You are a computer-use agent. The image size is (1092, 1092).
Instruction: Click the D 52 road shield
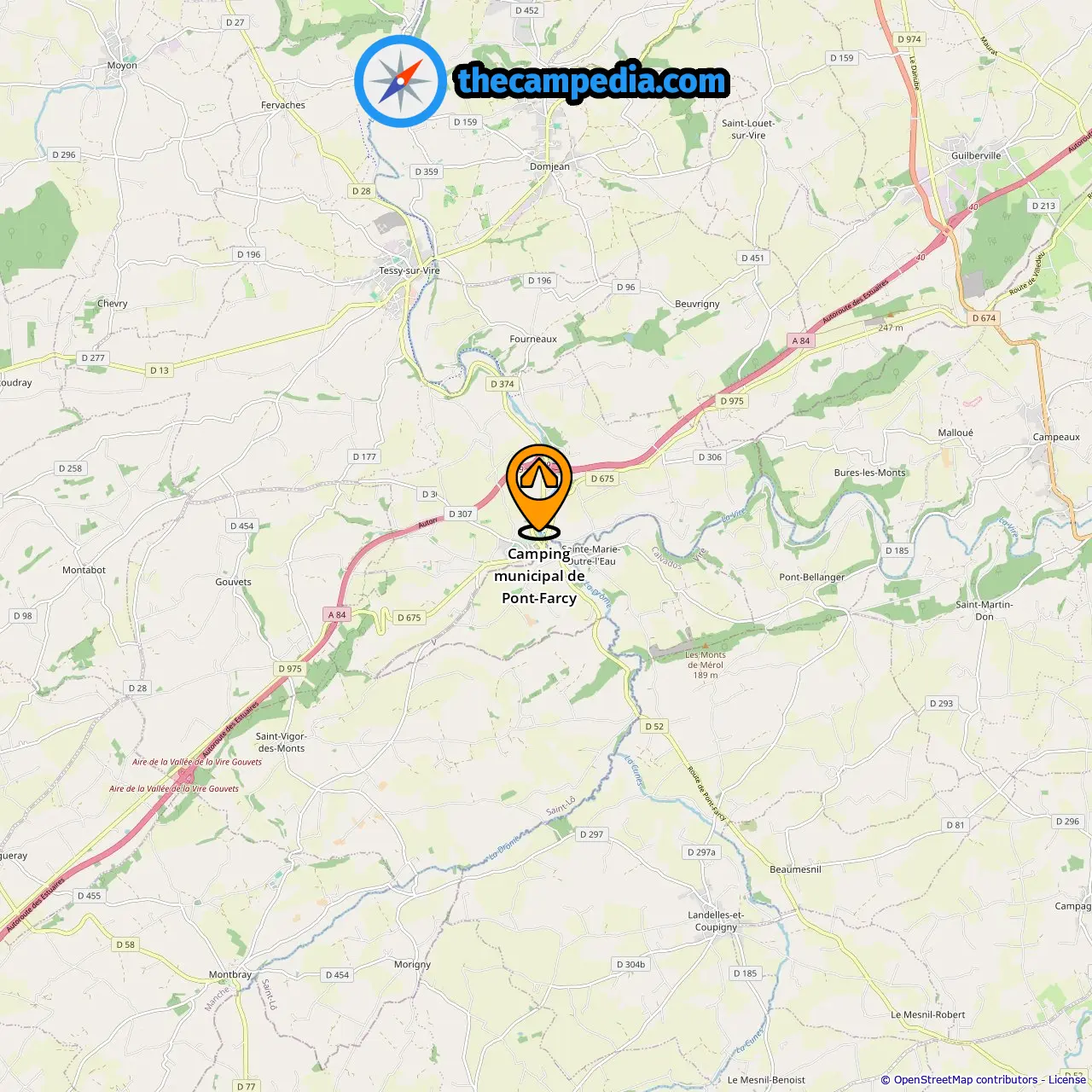[x=654, y=727]
